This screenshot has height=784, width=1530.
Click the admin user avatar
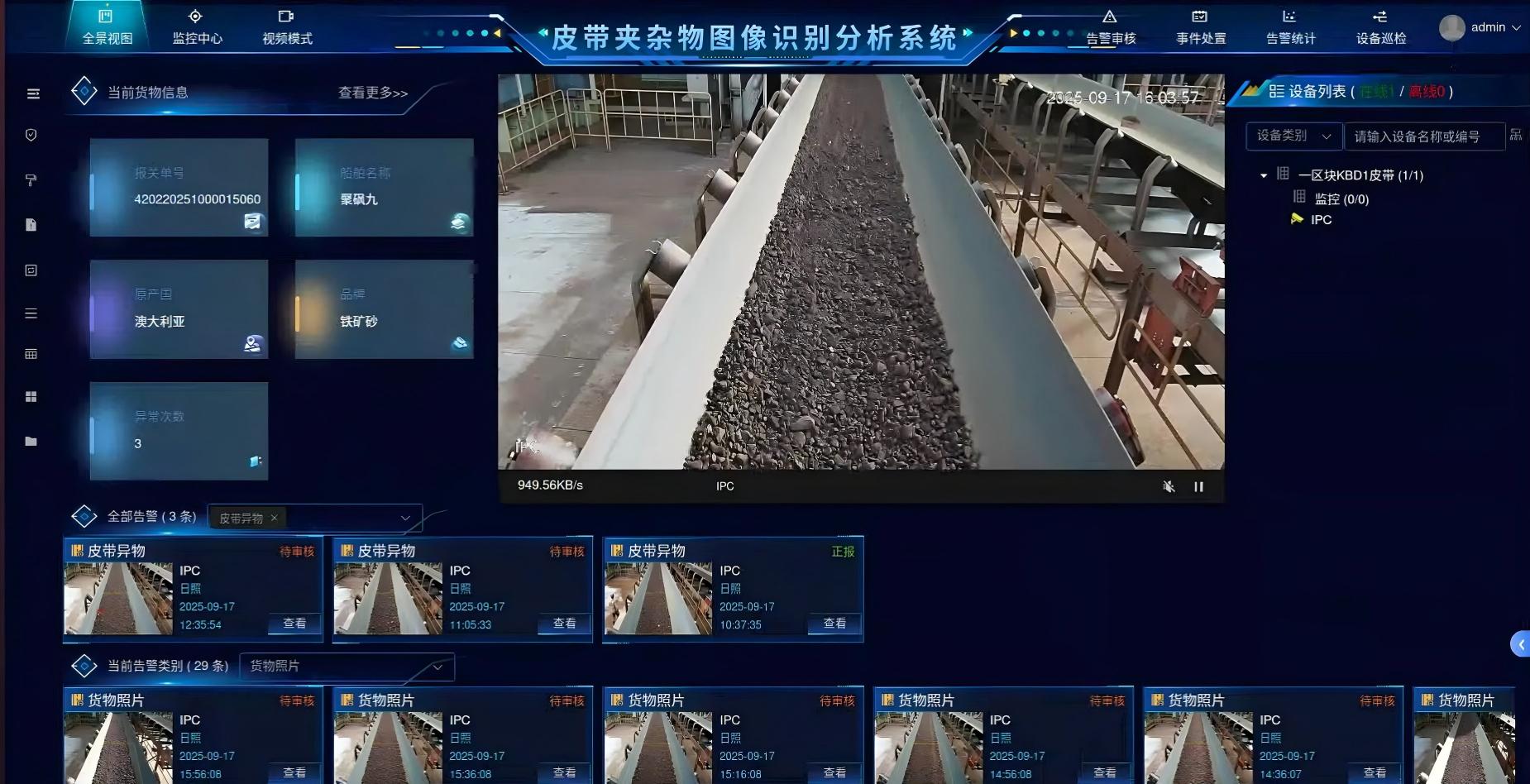1452,28
